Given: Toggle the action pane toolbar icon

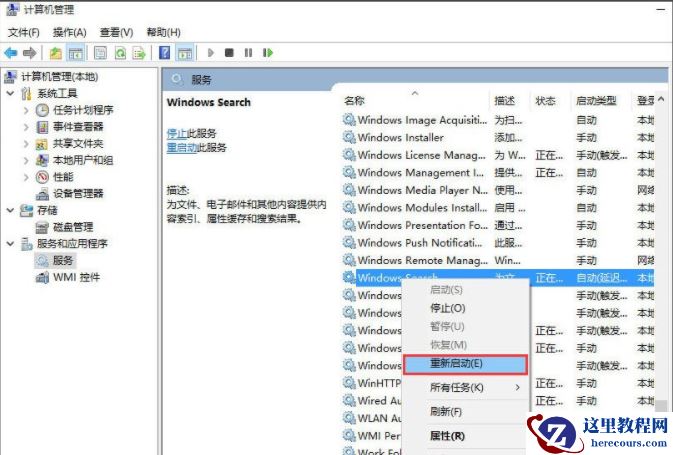Looking at the screenshot, I should (x=185, y=53).
